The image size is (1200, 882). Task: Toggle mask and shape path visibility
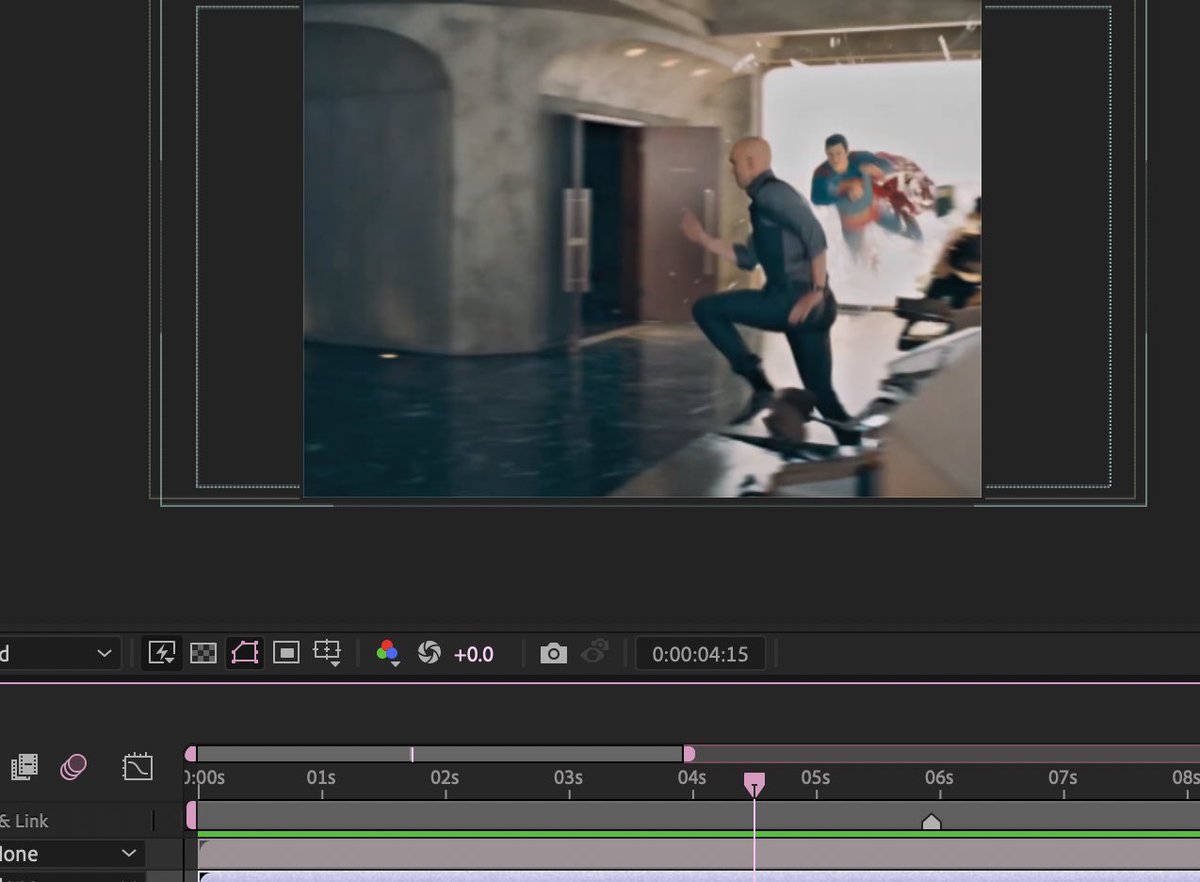[245, 653]
